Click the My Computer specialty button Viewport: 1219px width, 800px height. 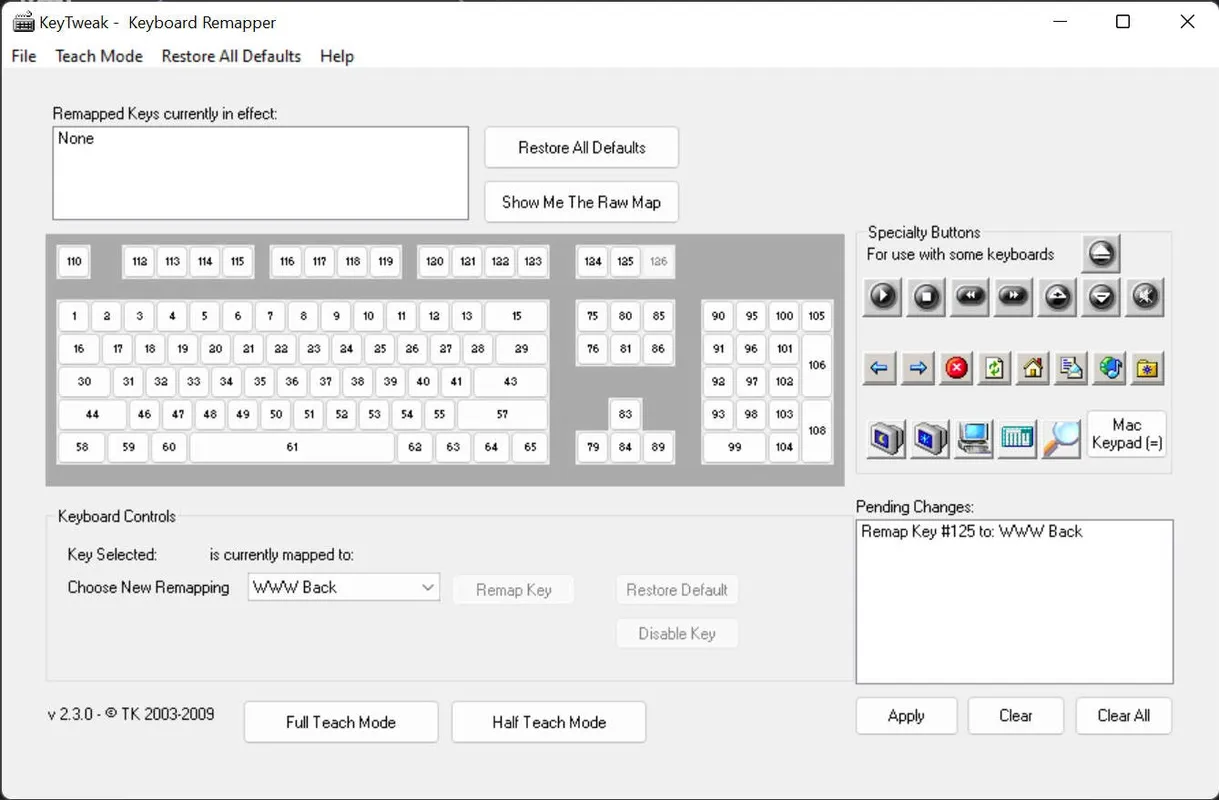point(974,439)
